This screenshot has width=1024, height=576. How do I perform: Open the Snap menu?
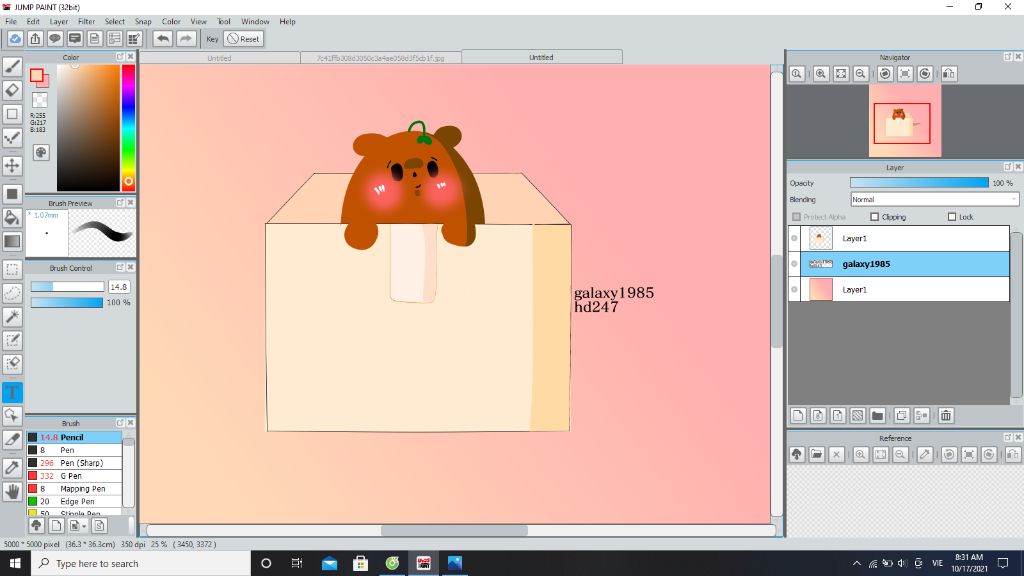[143, 22]
